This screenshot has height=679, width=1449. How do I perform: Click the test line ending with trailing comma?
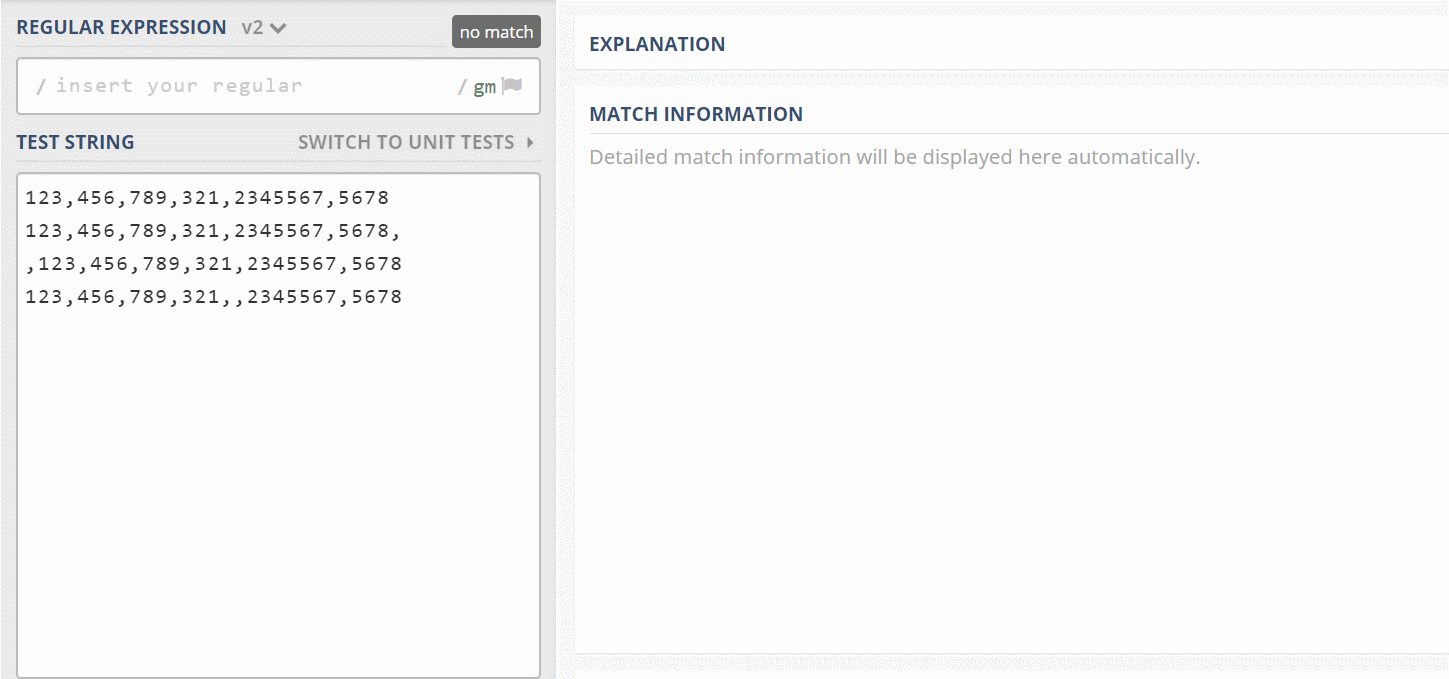pos(213,231)
